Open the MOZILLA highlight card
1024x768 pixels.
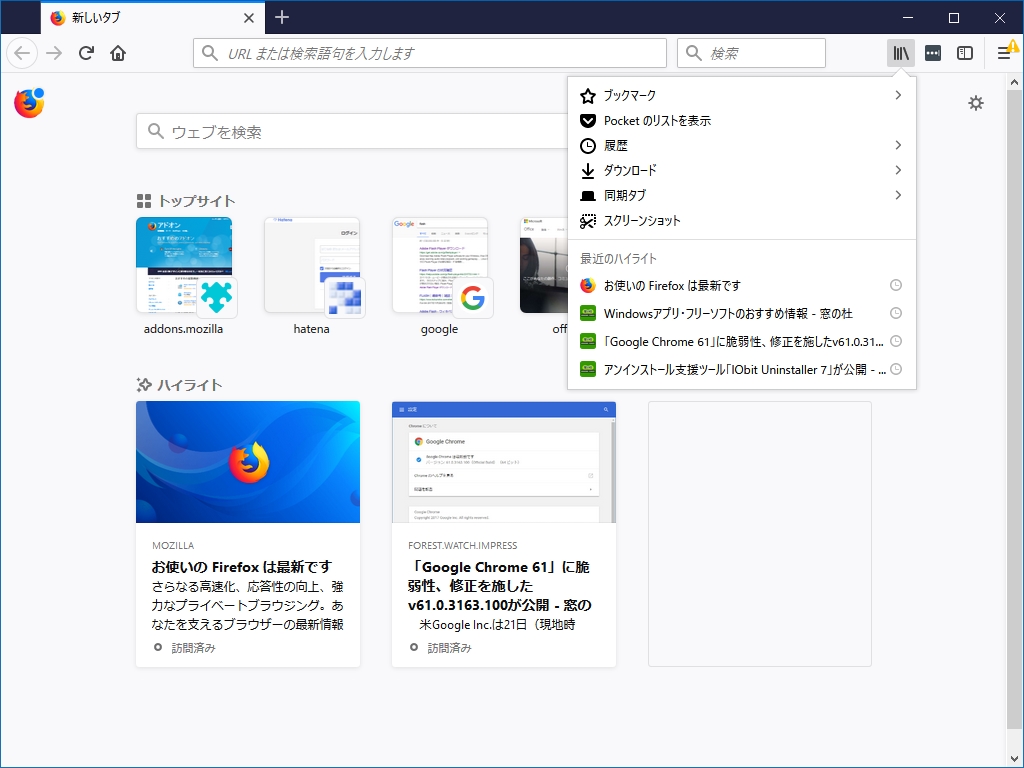coord(248,534)
